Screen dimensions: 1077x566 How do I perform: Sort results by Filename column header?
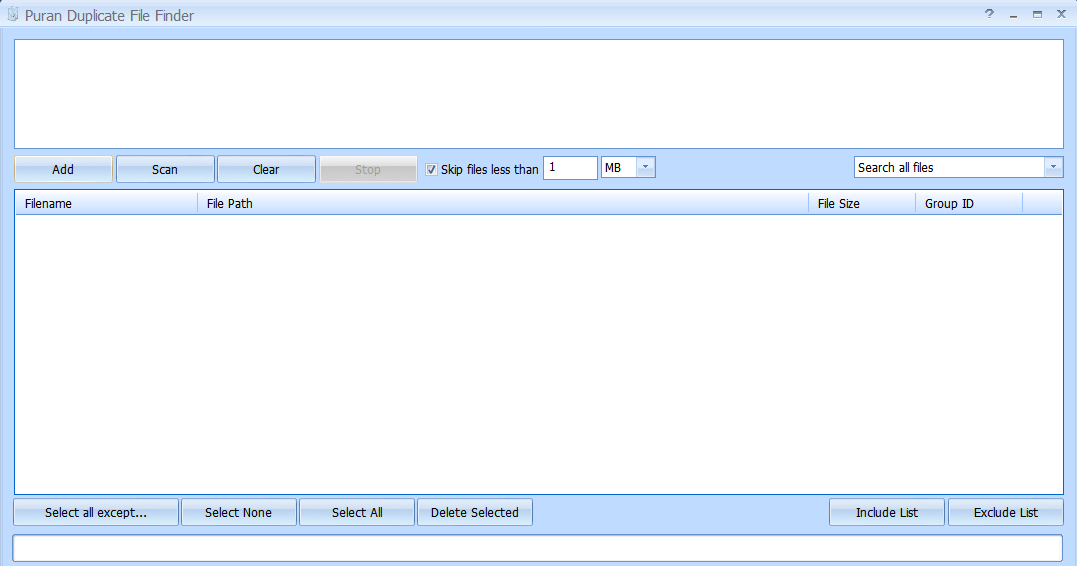coord(106,203)
